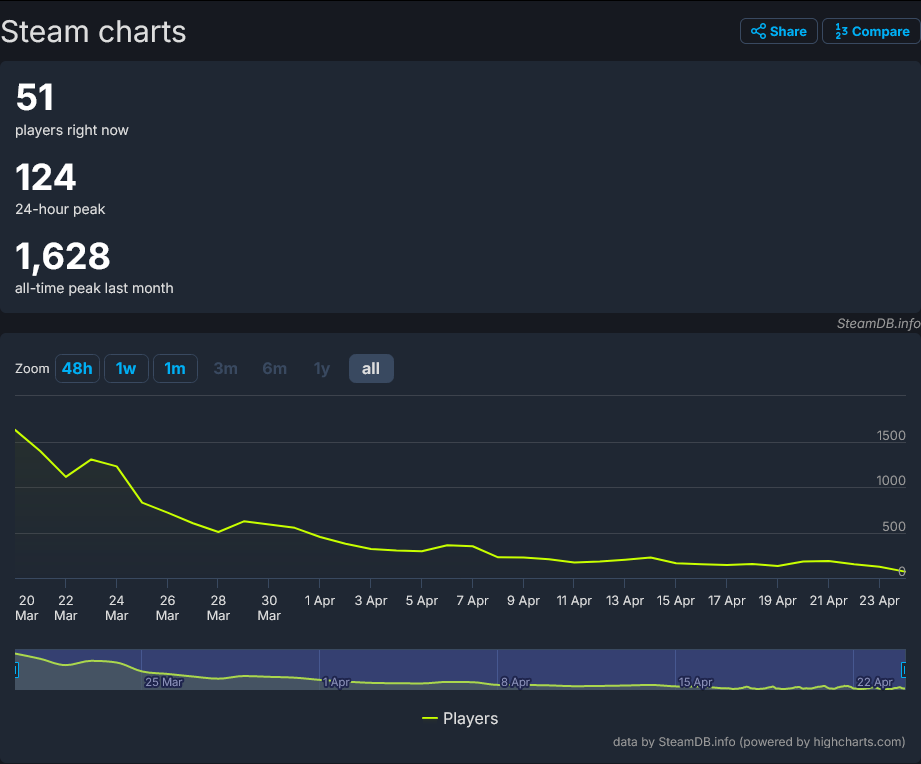Click the Share button

click(x=779, y=31)
